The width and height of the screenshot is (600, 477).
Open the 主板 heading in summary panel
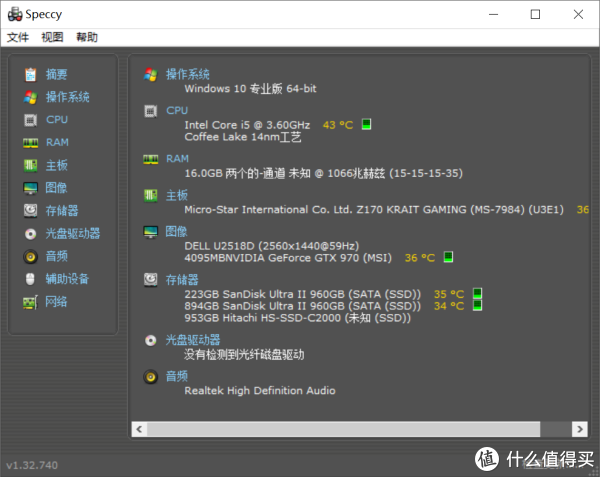click(176, 195)
